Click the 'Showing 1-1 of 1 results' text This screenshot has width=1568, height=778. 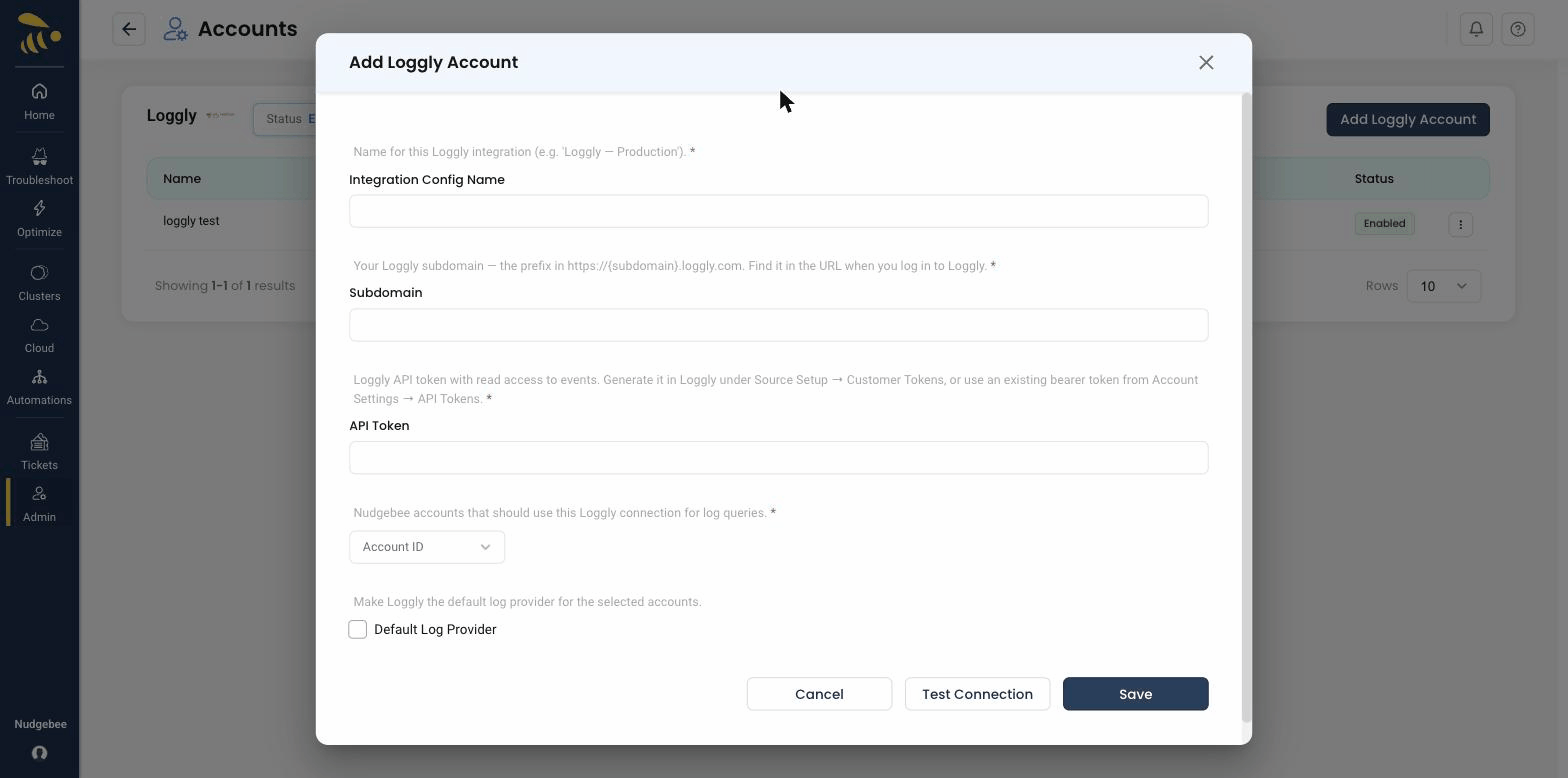coord(225,286)
